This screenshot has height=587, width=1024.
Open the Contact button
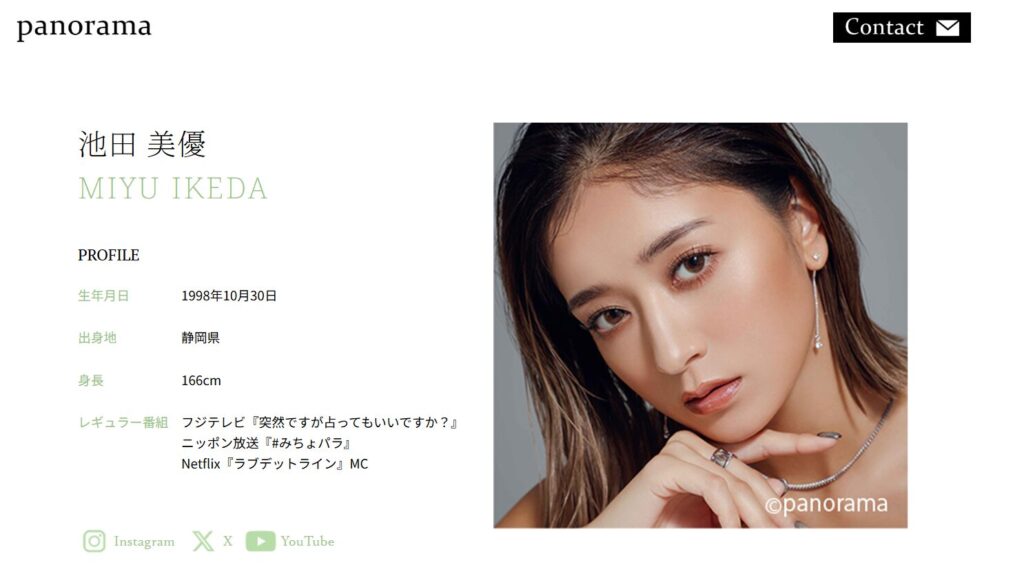coord(902,27)
